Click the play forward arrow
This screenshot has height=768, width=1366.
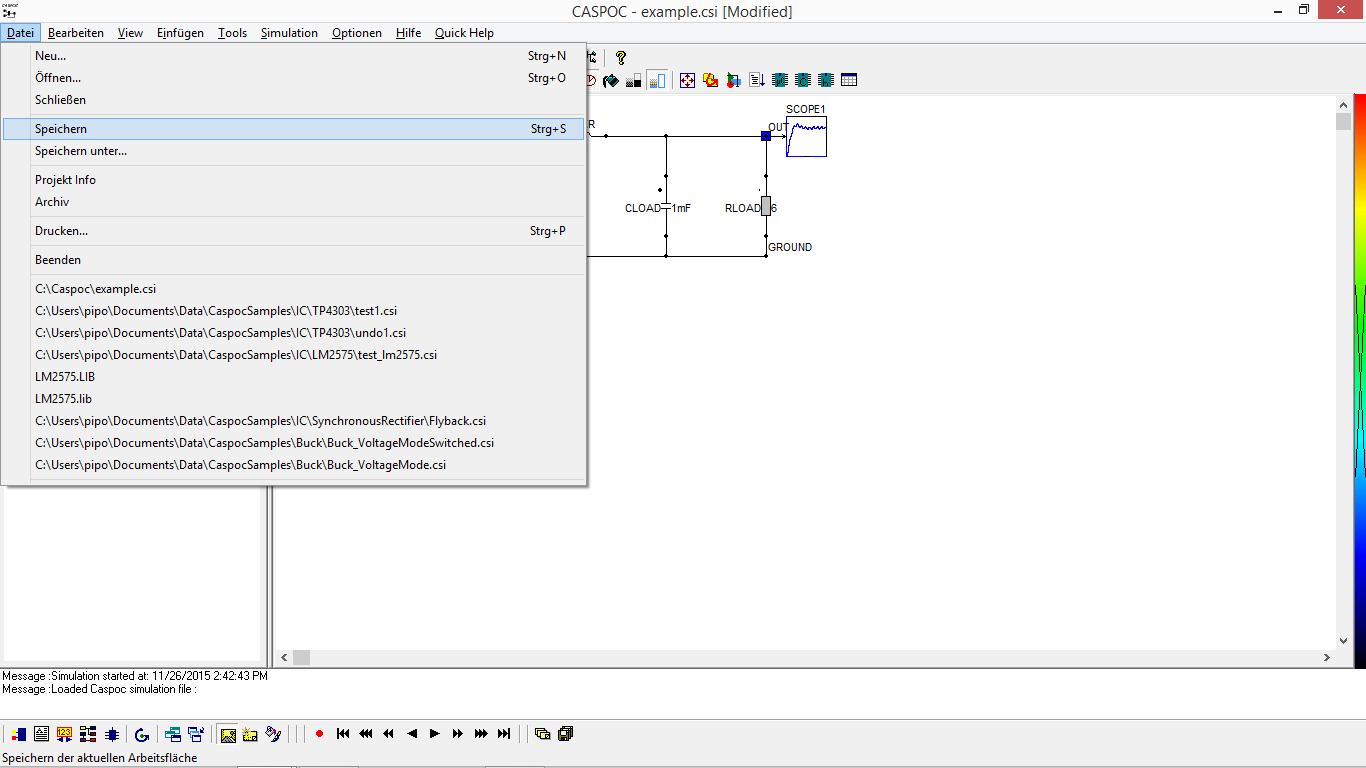[434, 734]
